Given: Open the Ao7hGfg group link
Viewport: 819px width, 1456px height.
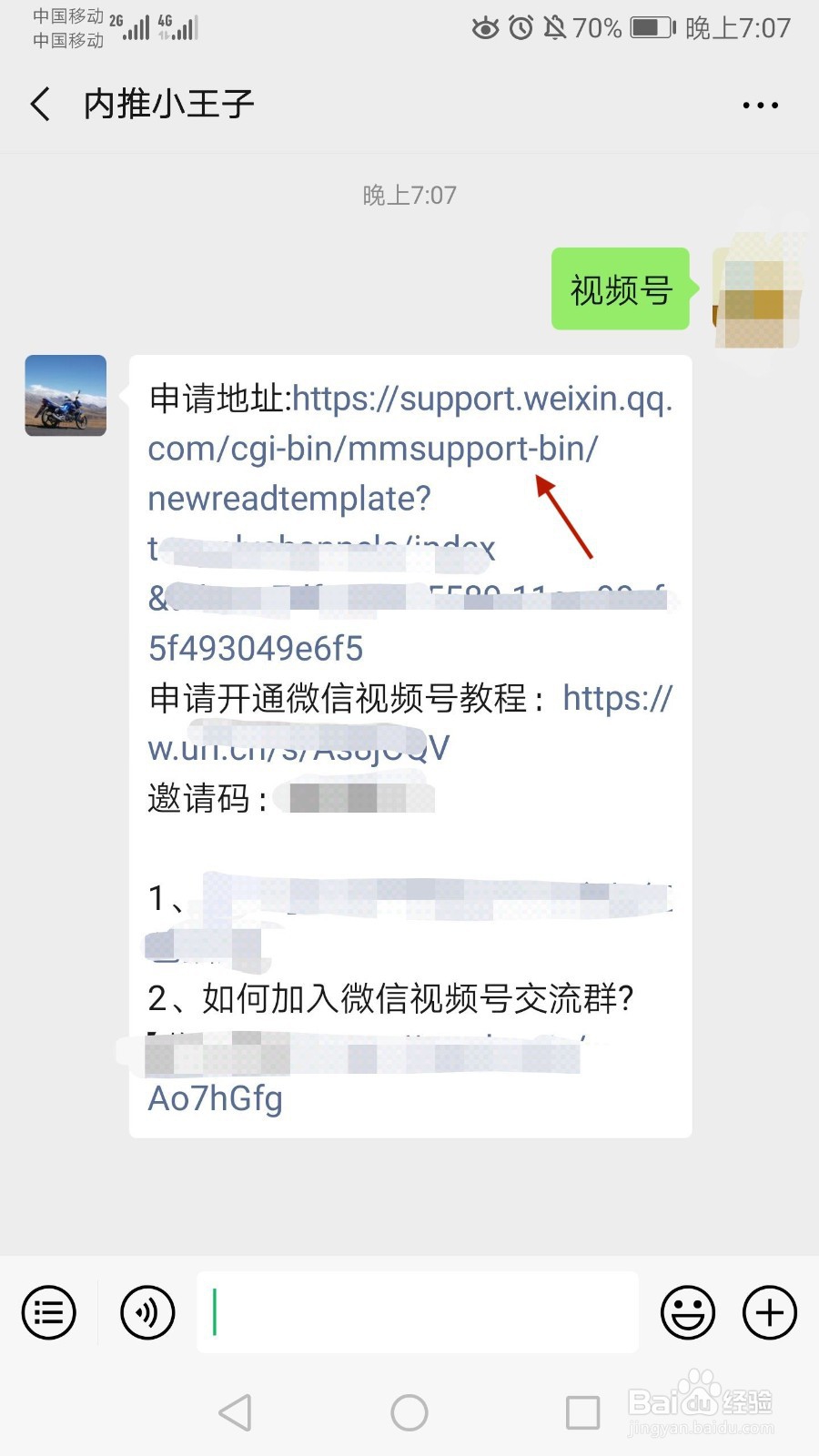Looking at the screenshot, I should pyautogui.click(x=215, y=1098).
